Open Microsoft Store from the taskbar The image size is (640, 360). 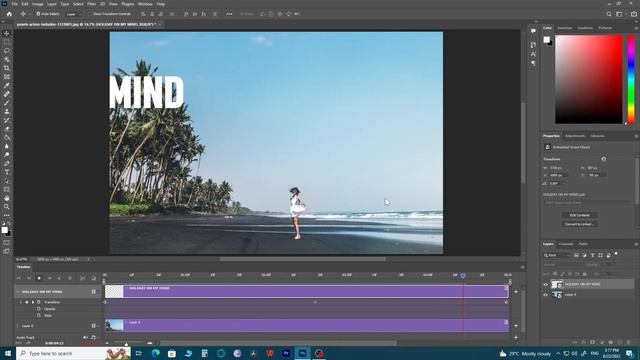[172, 353]
